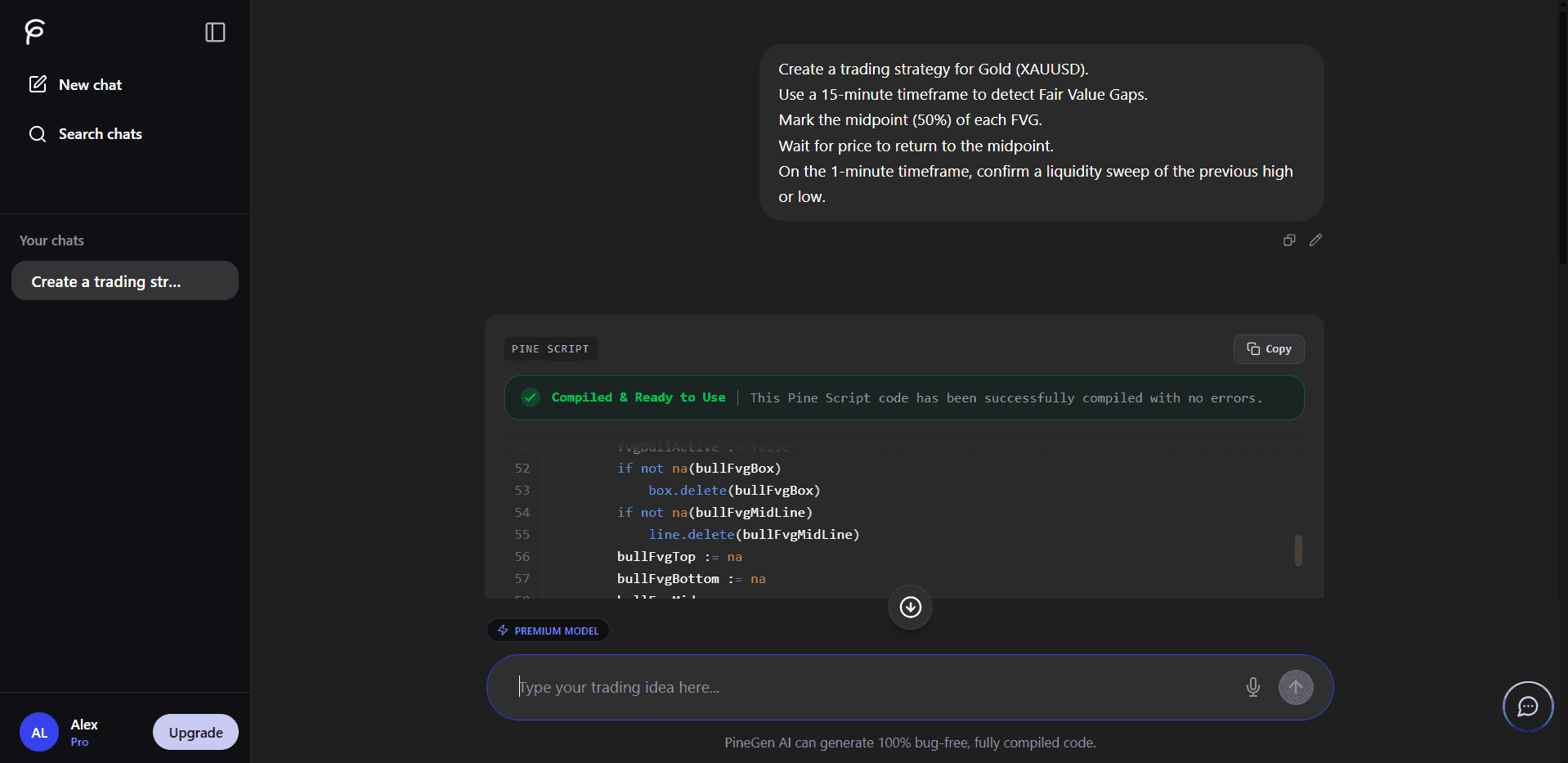Open the 'Create a trading str...' chat
1568x763 pixels.
pos(125,281)
